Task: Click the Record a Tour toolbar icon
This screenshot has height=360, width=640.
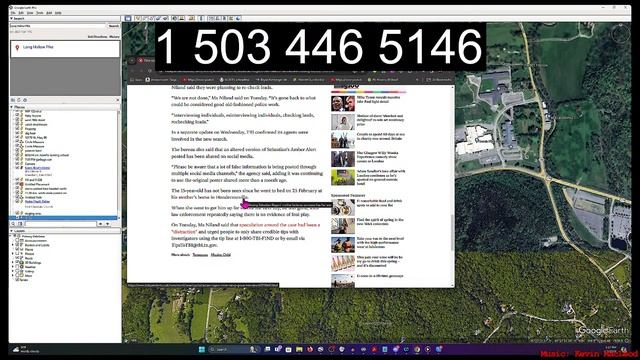Action: [165, 18]
